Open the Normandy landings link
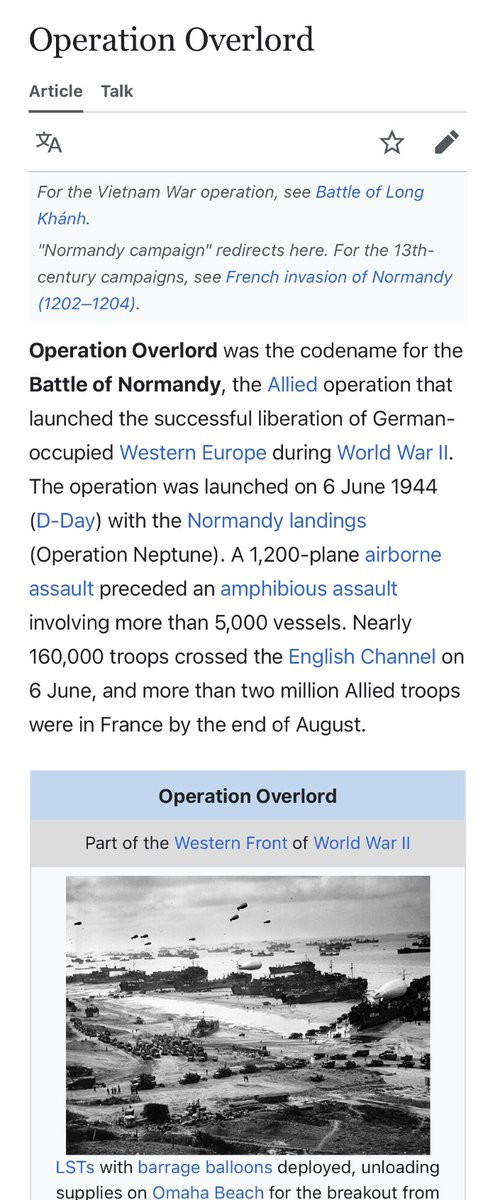Screen dimensions: 483x1200 277,521
